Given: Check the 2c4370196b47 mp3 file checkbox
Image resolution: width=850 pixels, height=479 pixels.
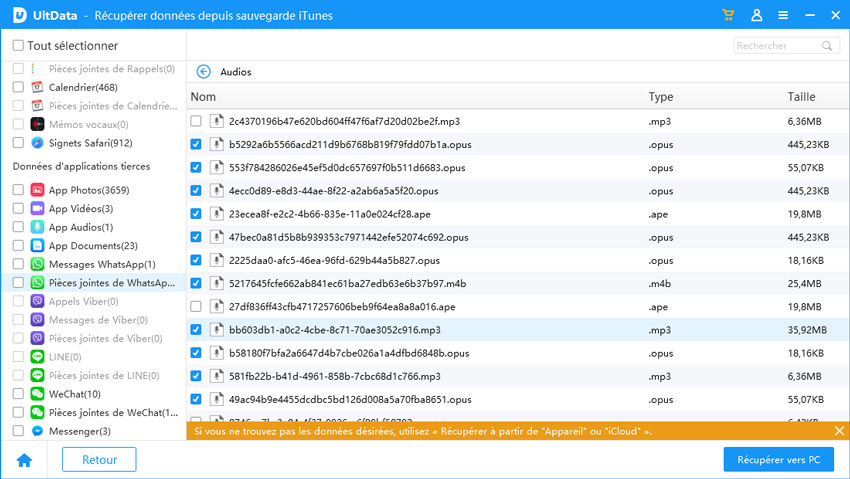Looking at the screenshot, I should pyautogui.click(x=196, y=121).
